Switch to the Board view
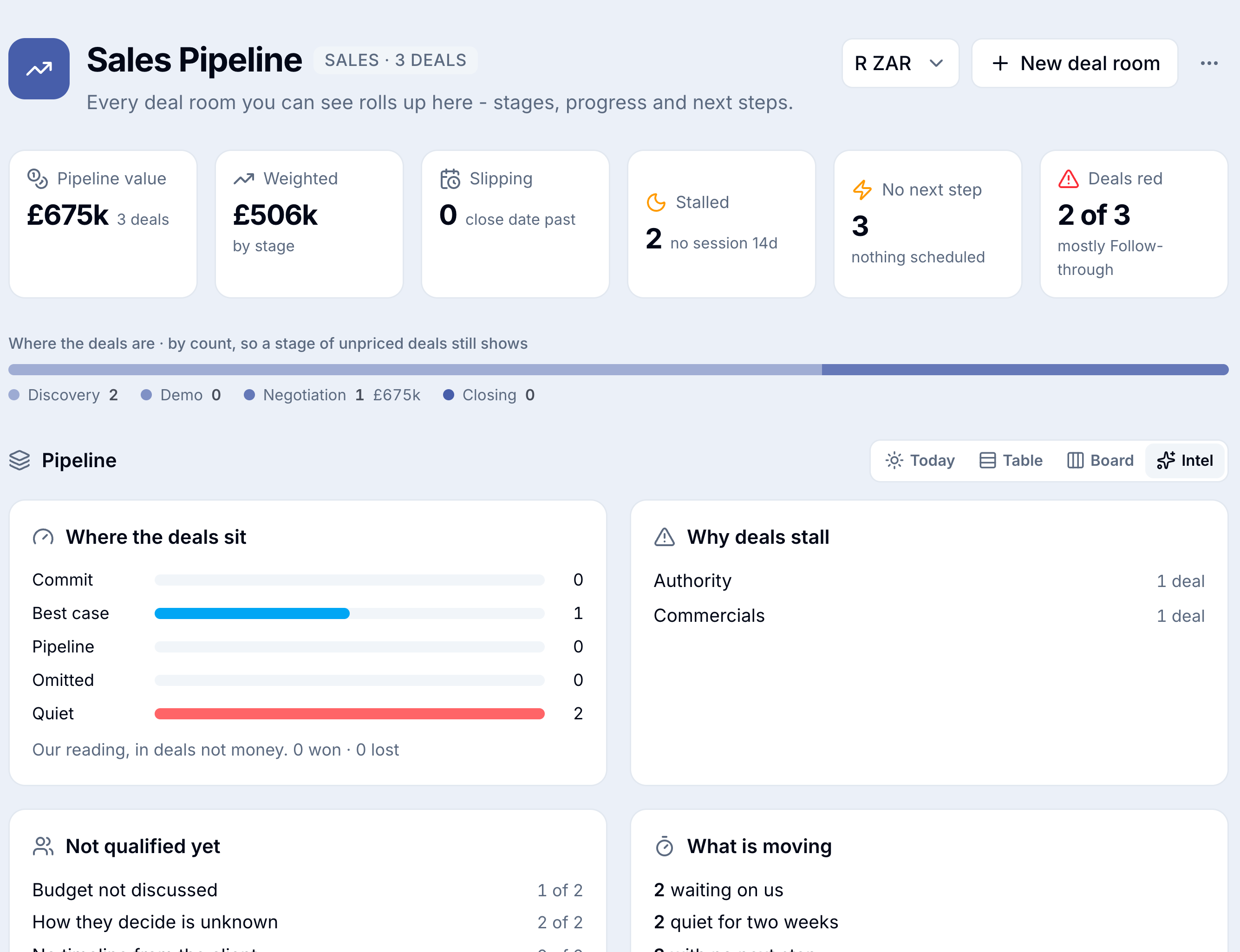 [x=1100, y=460]
